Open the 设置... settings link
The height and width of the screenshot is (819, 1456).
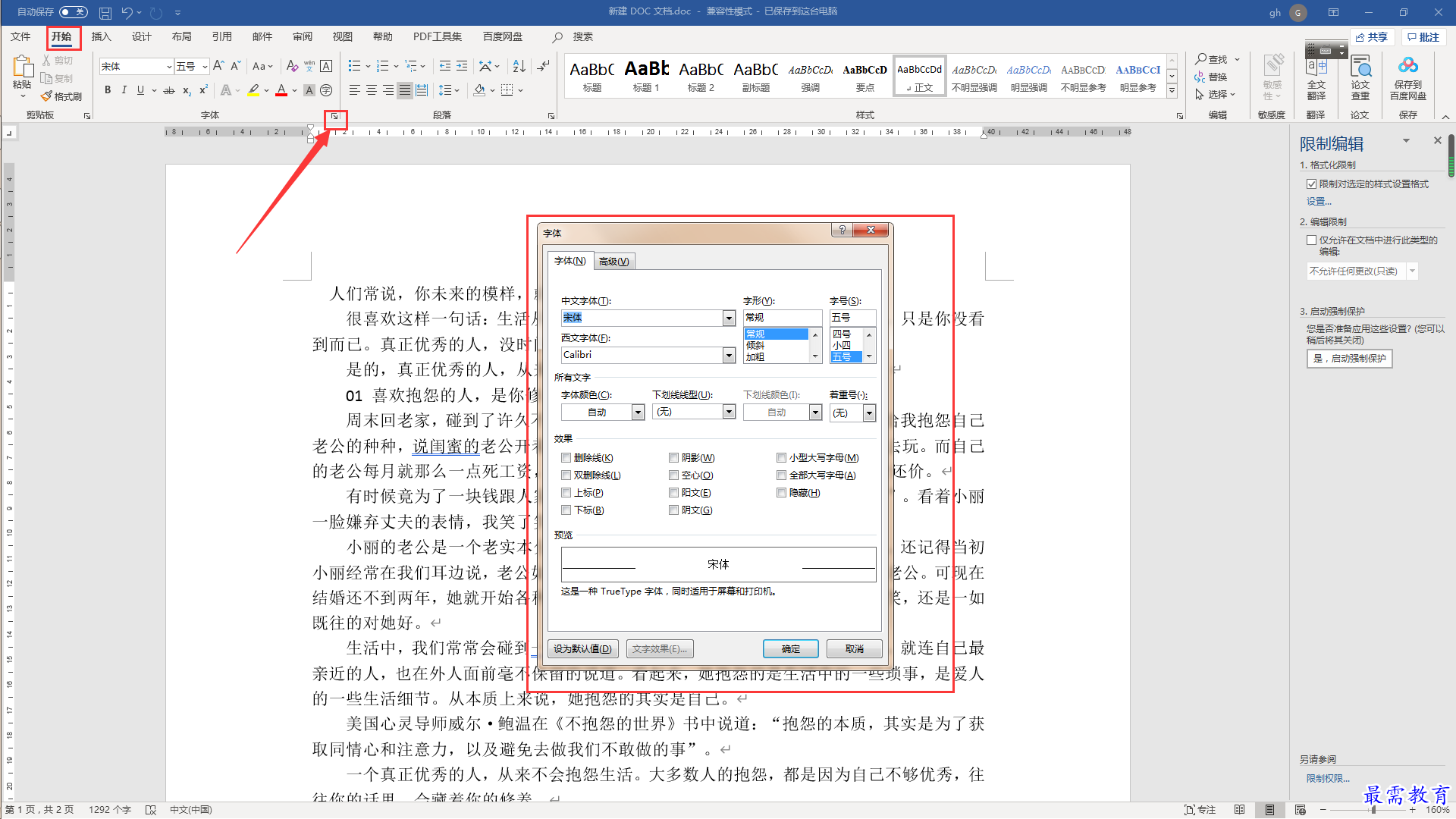1319,201
